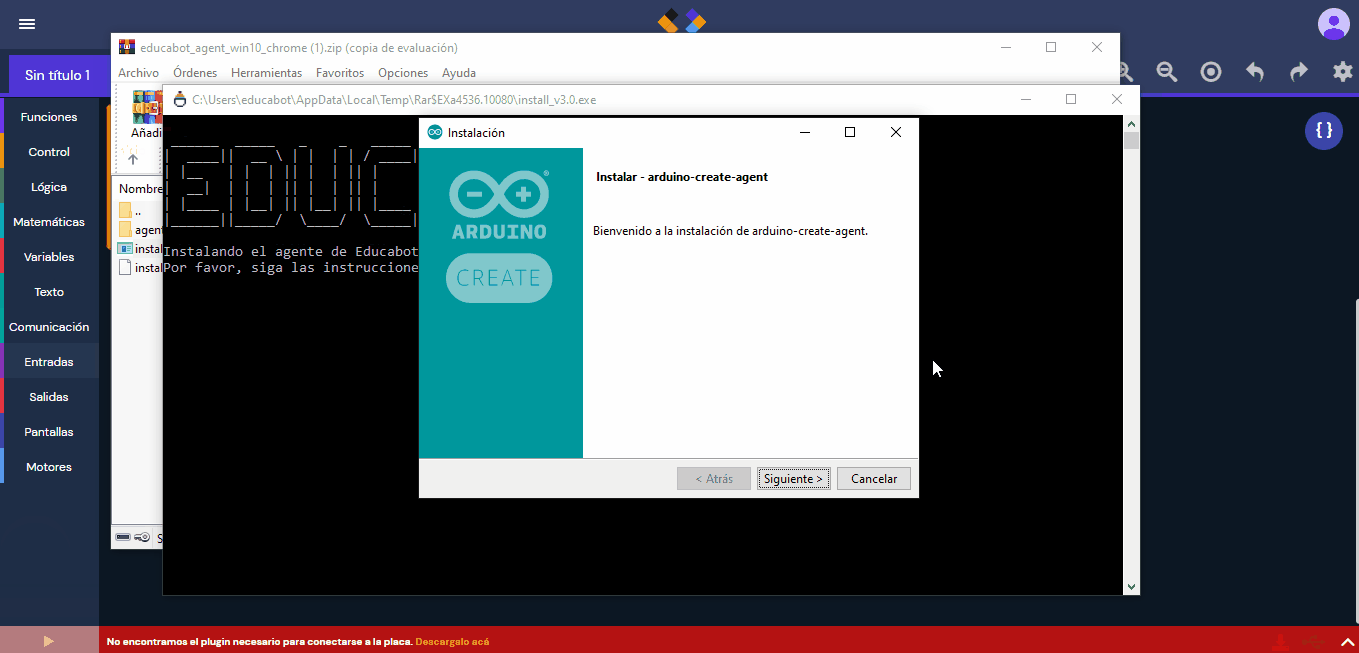
Task: Click 'Instalando el agente de Educabot' console line
Action: click(x=290, y=251)
